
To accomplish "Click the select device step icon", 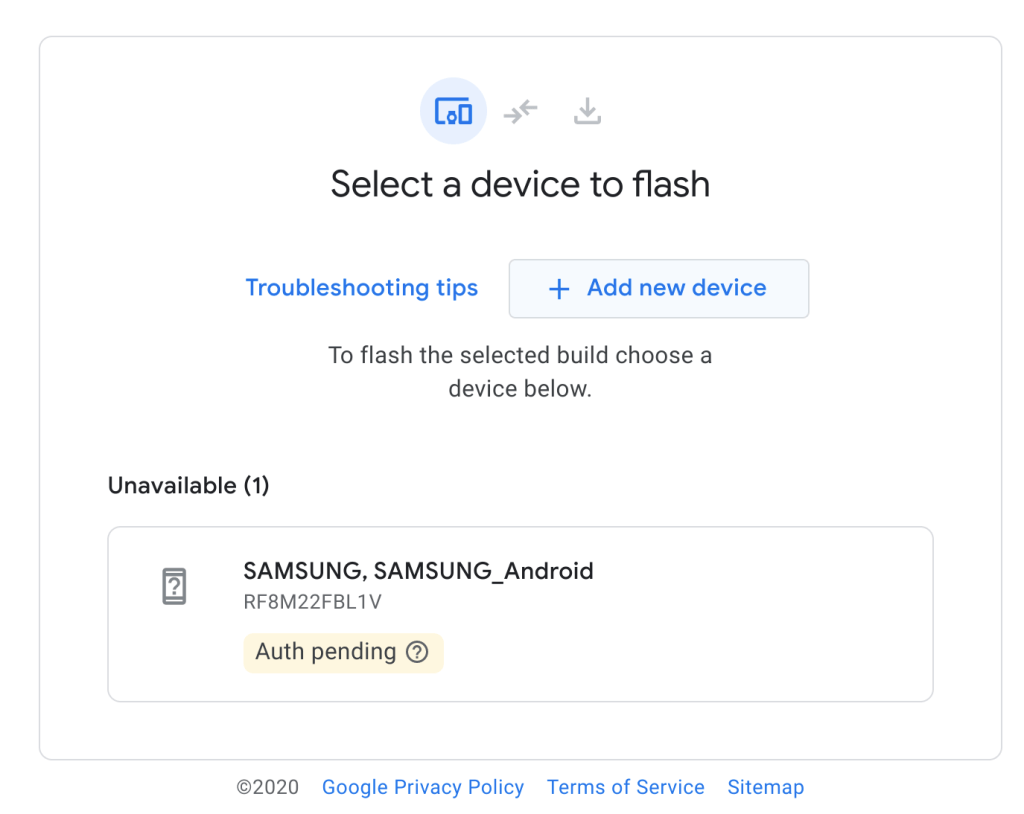I will (x=453, y=111).
